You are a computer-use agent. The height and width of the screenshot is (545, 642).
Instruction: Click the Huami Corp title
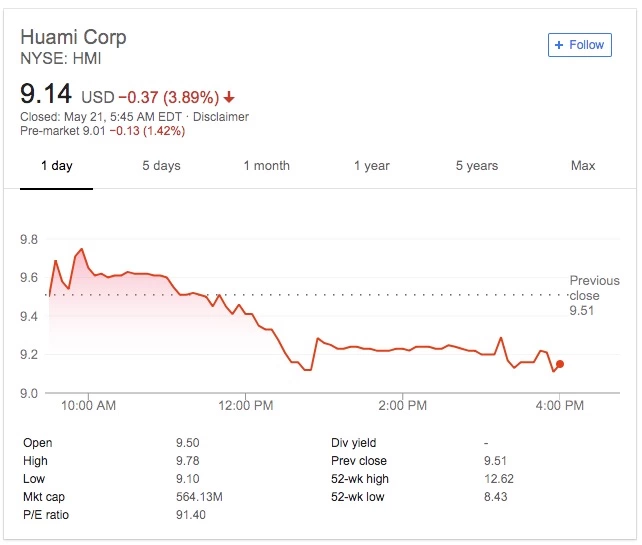73,38
